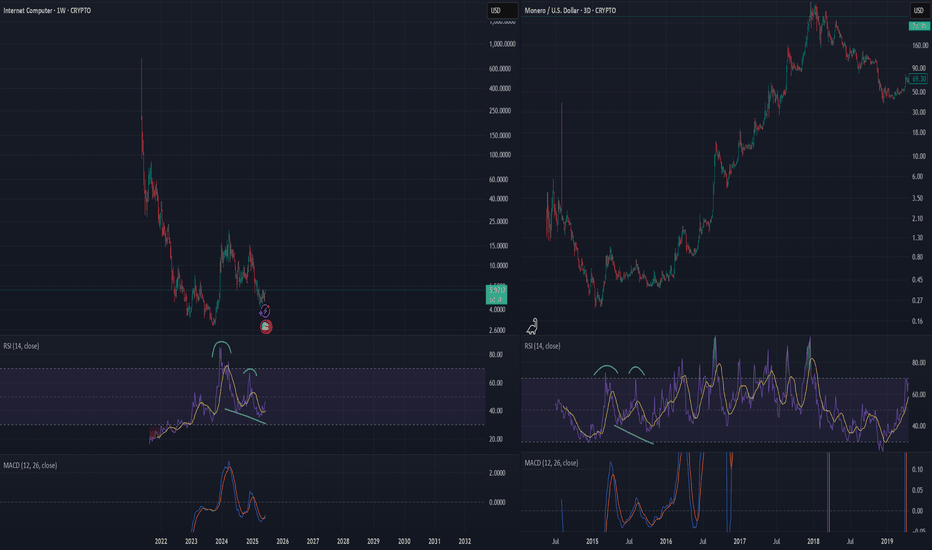Viewport: 932px width, 550px height.
Task: Click the "Monero / U.S. Dollar · 3D · CRYPTO" title
Action: tap(570, 10)
